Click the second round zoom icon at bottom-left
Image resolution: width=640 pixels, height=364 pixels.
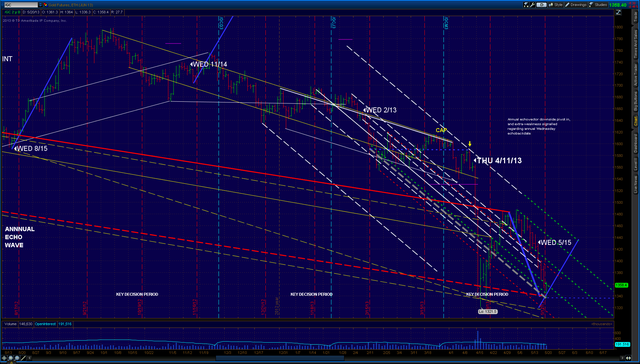[17, 358]
